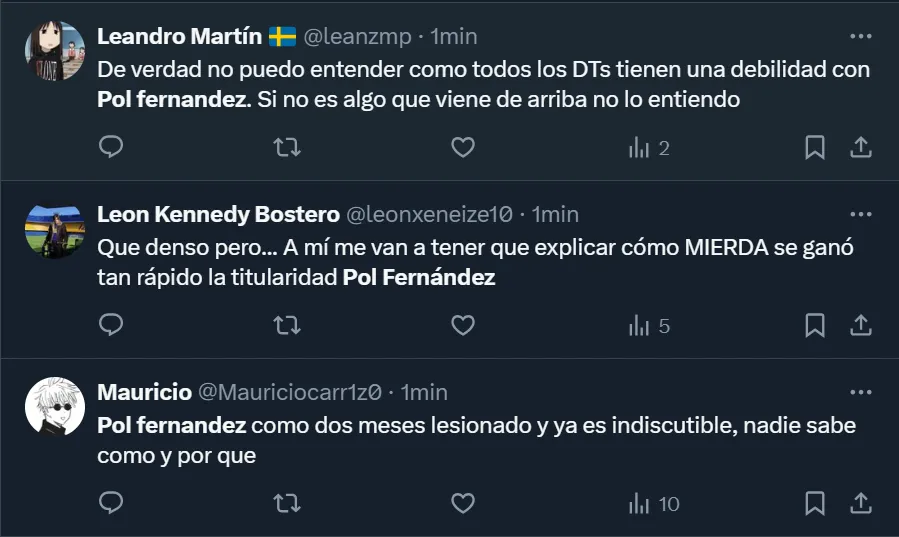Viewport: 899px width, 537px height.
Task: Open more options on Leandro Martín's tweet
Action: tap(860, 37)
